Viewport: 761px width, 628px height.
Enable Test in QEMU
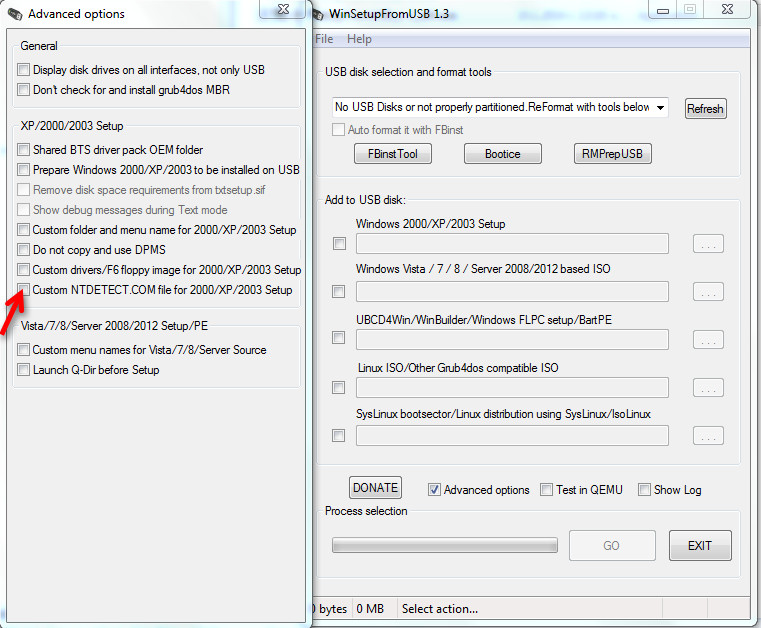tap(546, 490)
